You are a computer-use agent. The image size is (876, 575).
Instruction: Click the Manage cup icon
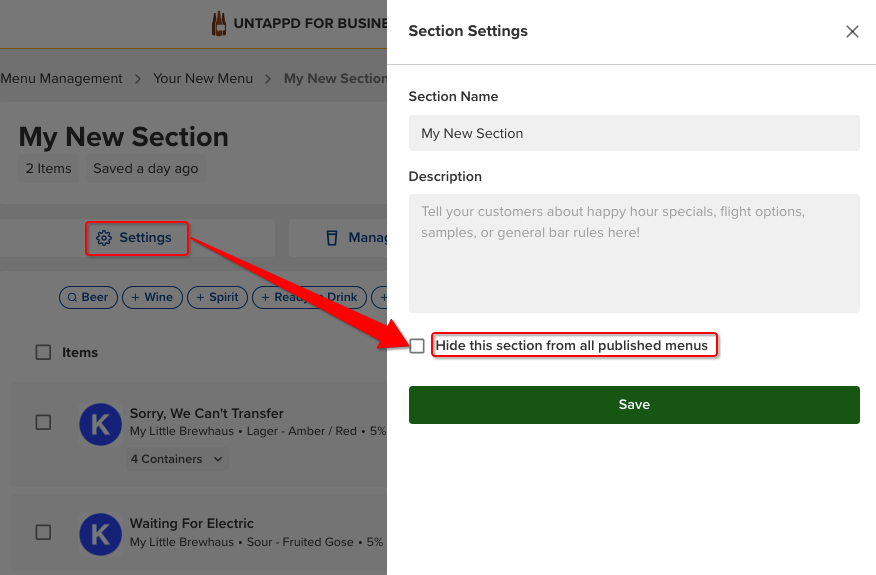332,238
